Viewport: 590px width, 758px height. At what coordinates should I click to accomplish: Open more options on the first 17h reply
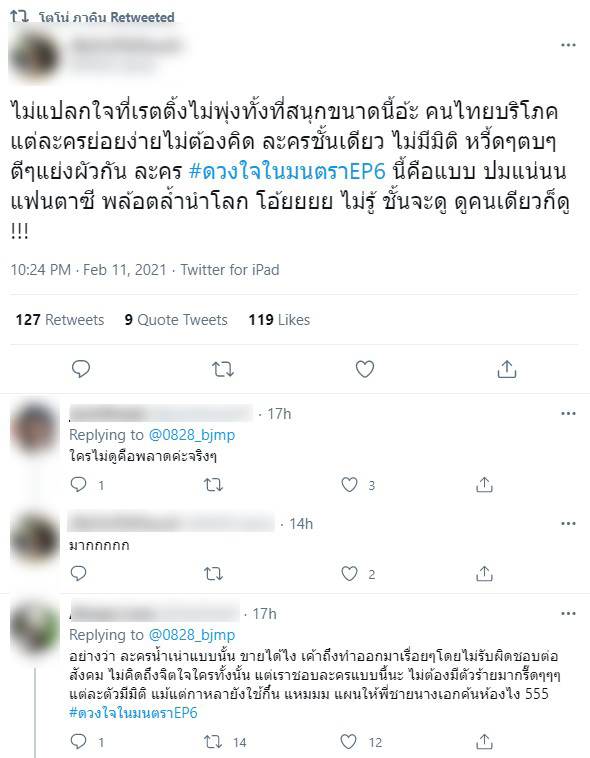(568, 414)
